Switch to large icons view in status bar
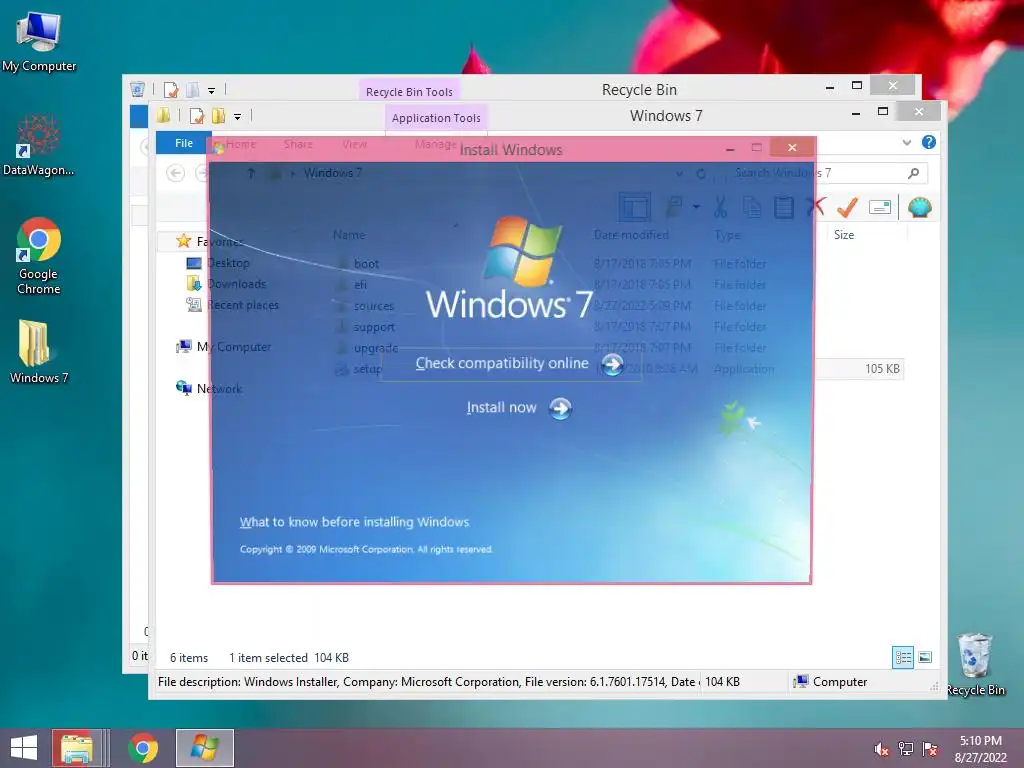The height and width of the screenshot is (768, 1024). [925, 657]
